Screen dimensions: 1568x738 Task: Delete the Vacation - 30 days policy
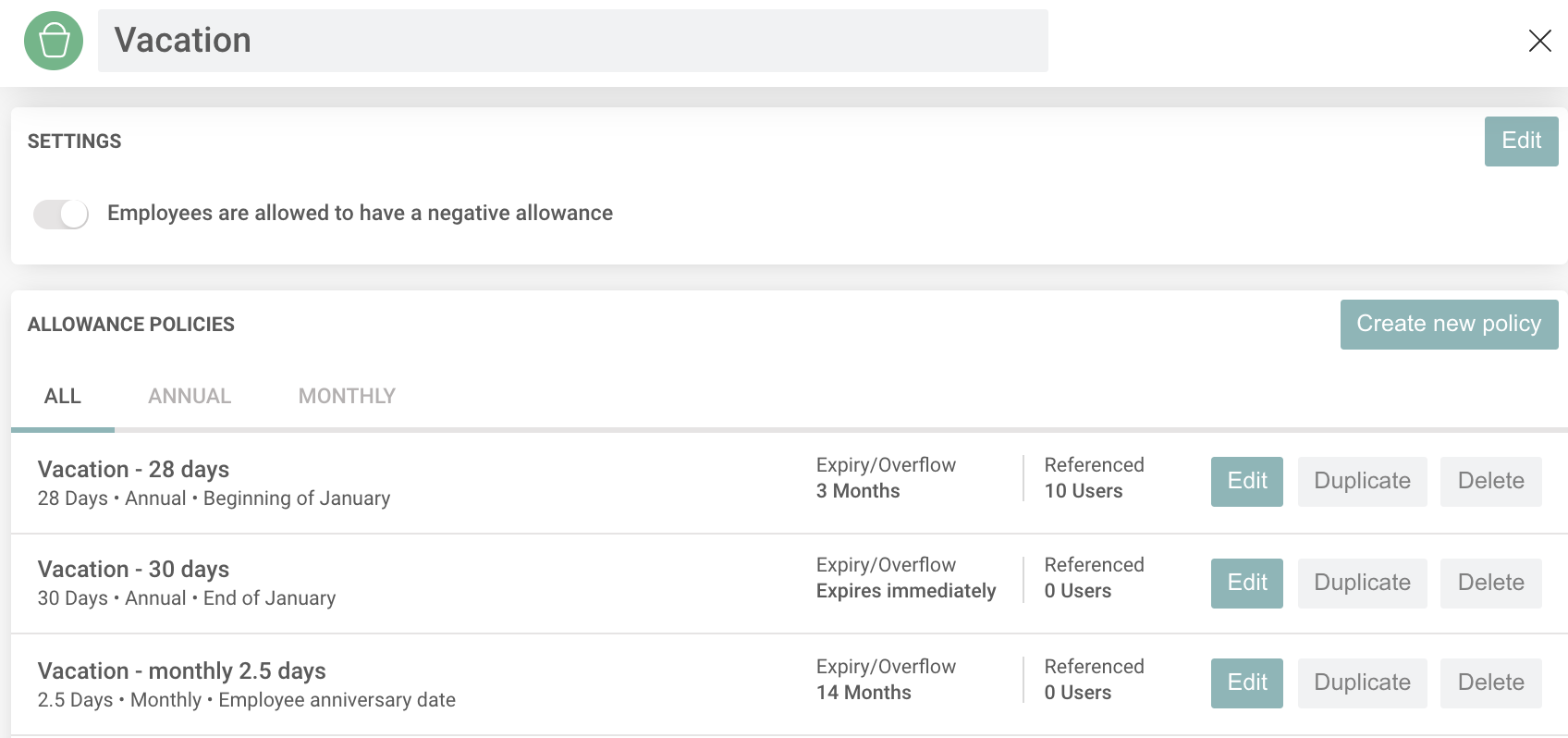click(1490, 583)
